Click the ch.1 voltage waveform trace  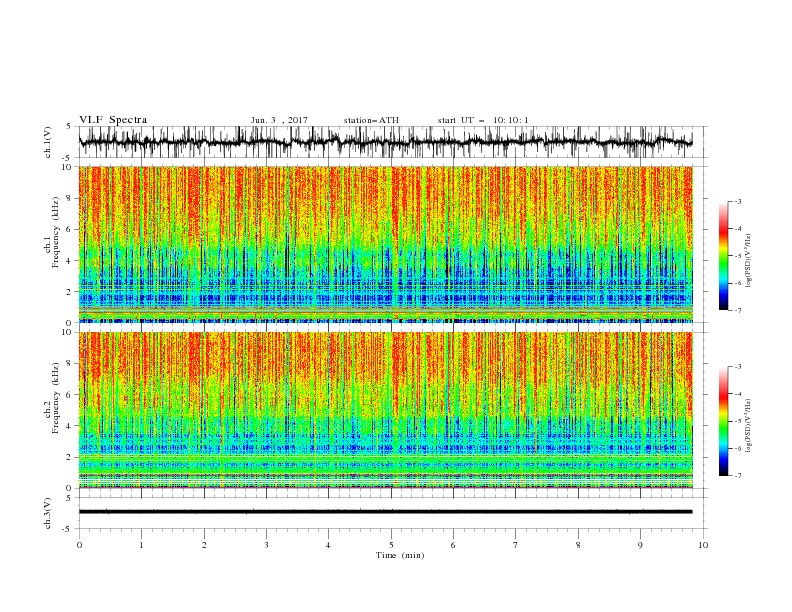pyautogui.click(x=386, y=142)
